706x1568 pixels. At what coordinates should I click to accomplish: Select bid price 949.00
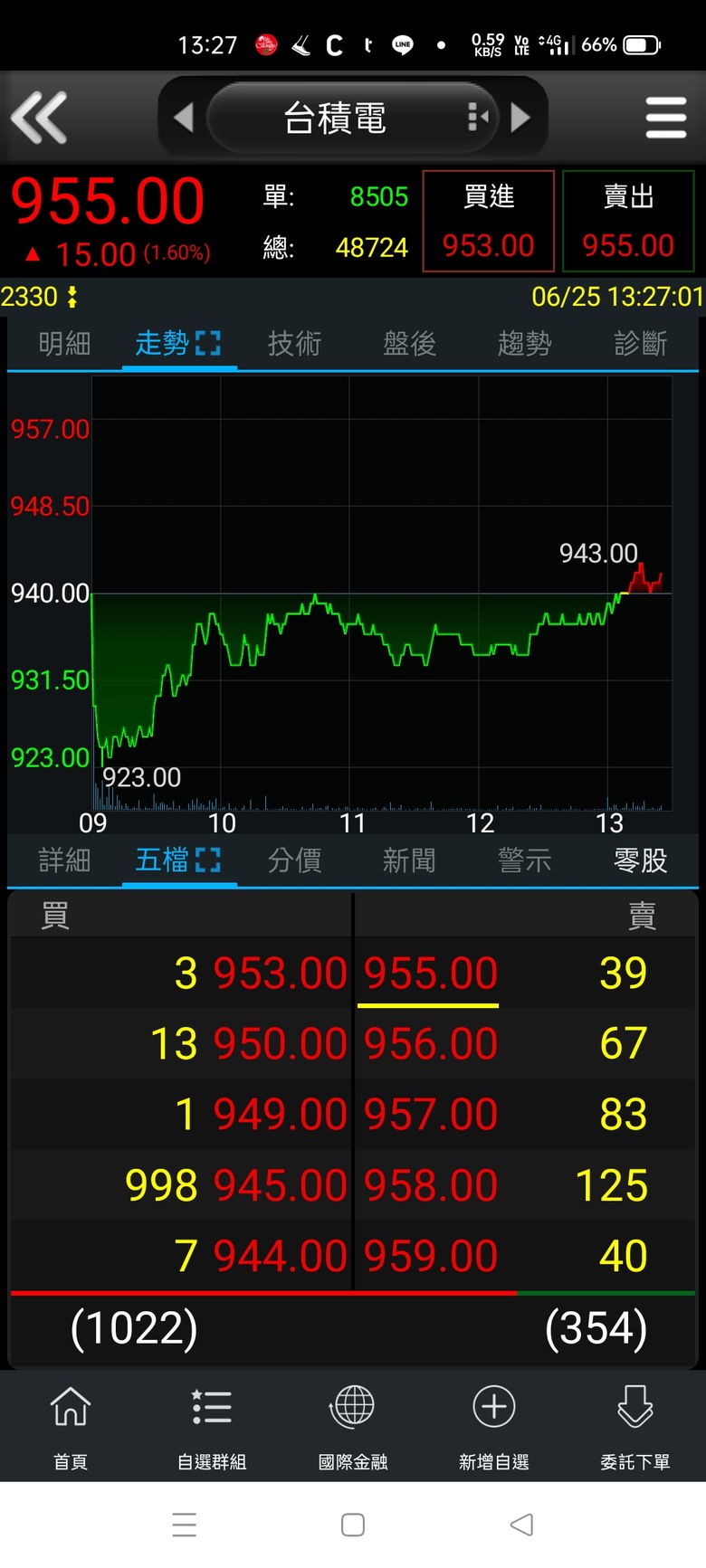[281, 1115]
